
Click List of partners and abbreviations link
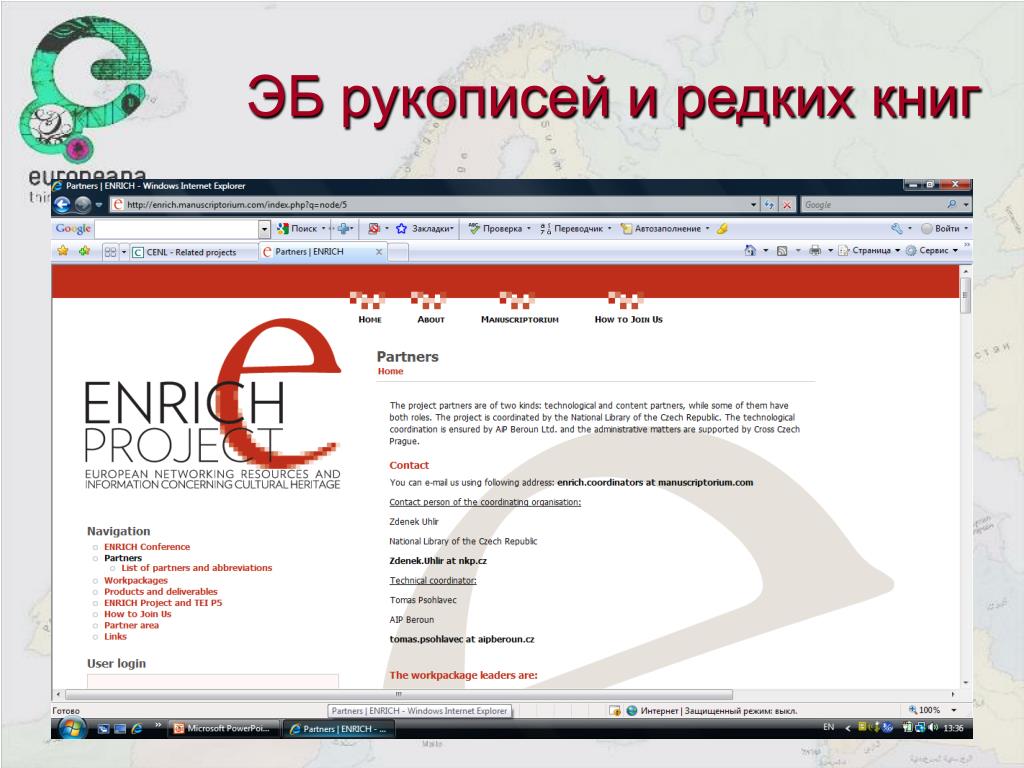(197, 568)
